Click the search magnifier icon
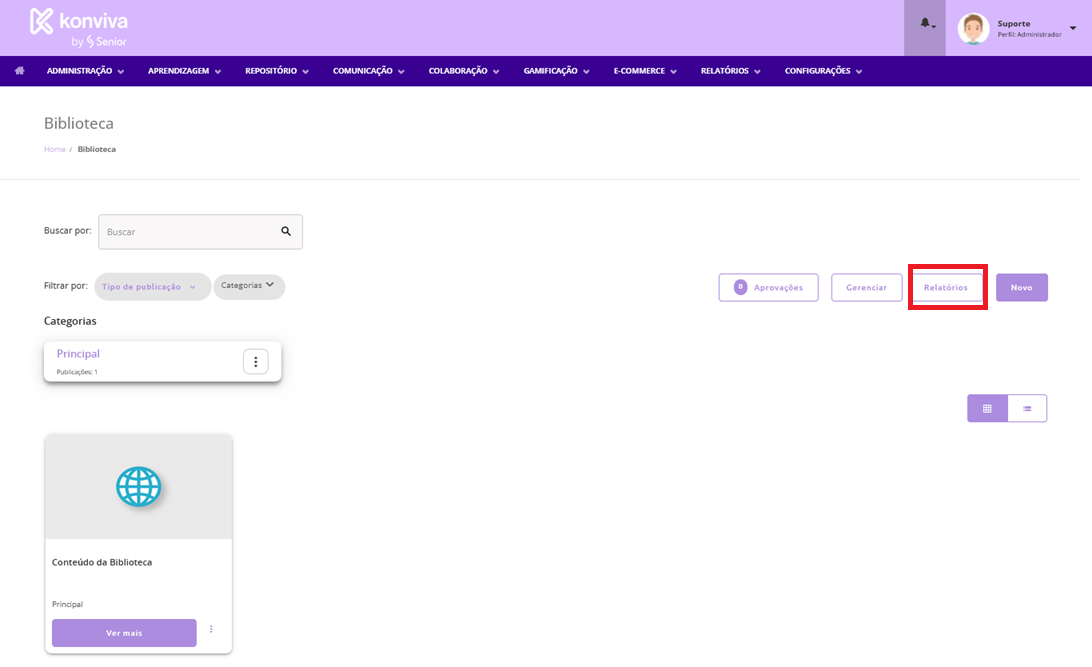This screenshot has width=1092, height=667. point(286,231)
